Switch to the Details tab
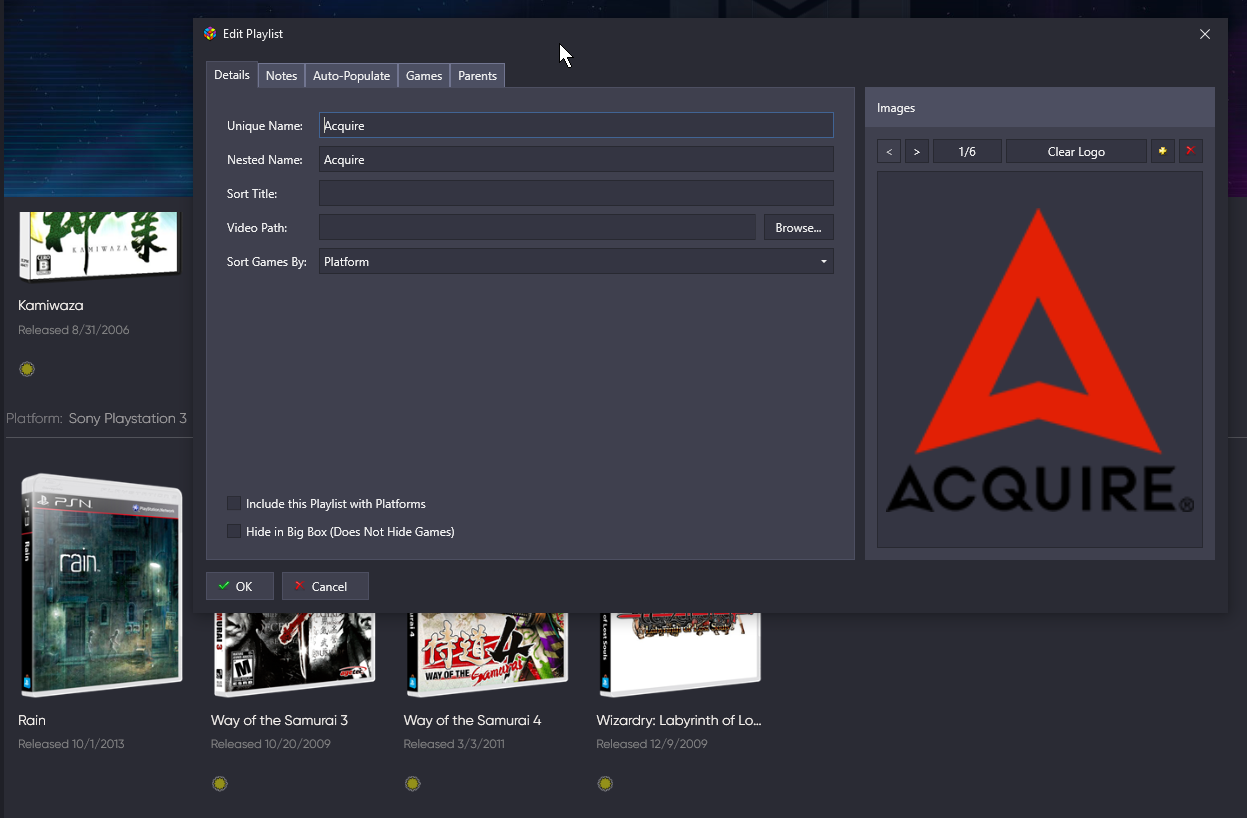 tap(232, 75)
